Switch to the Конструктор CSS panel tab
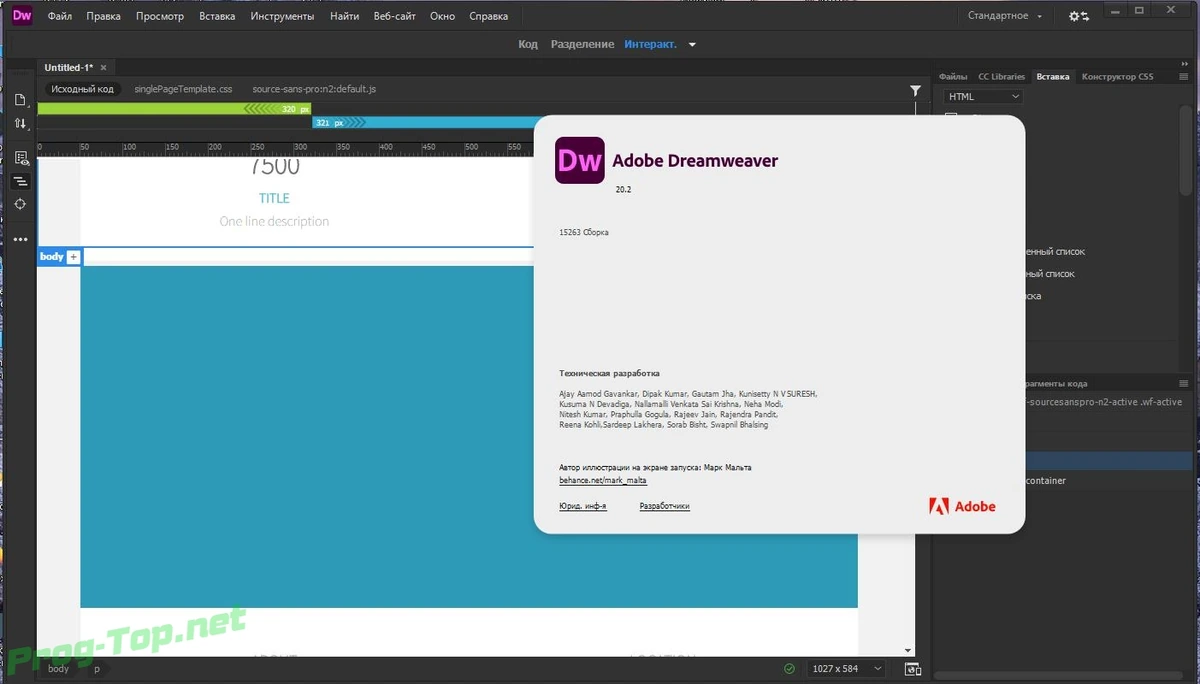Screen dimensions: 1200x684 pyautogui.click(x=1117, y=76)
